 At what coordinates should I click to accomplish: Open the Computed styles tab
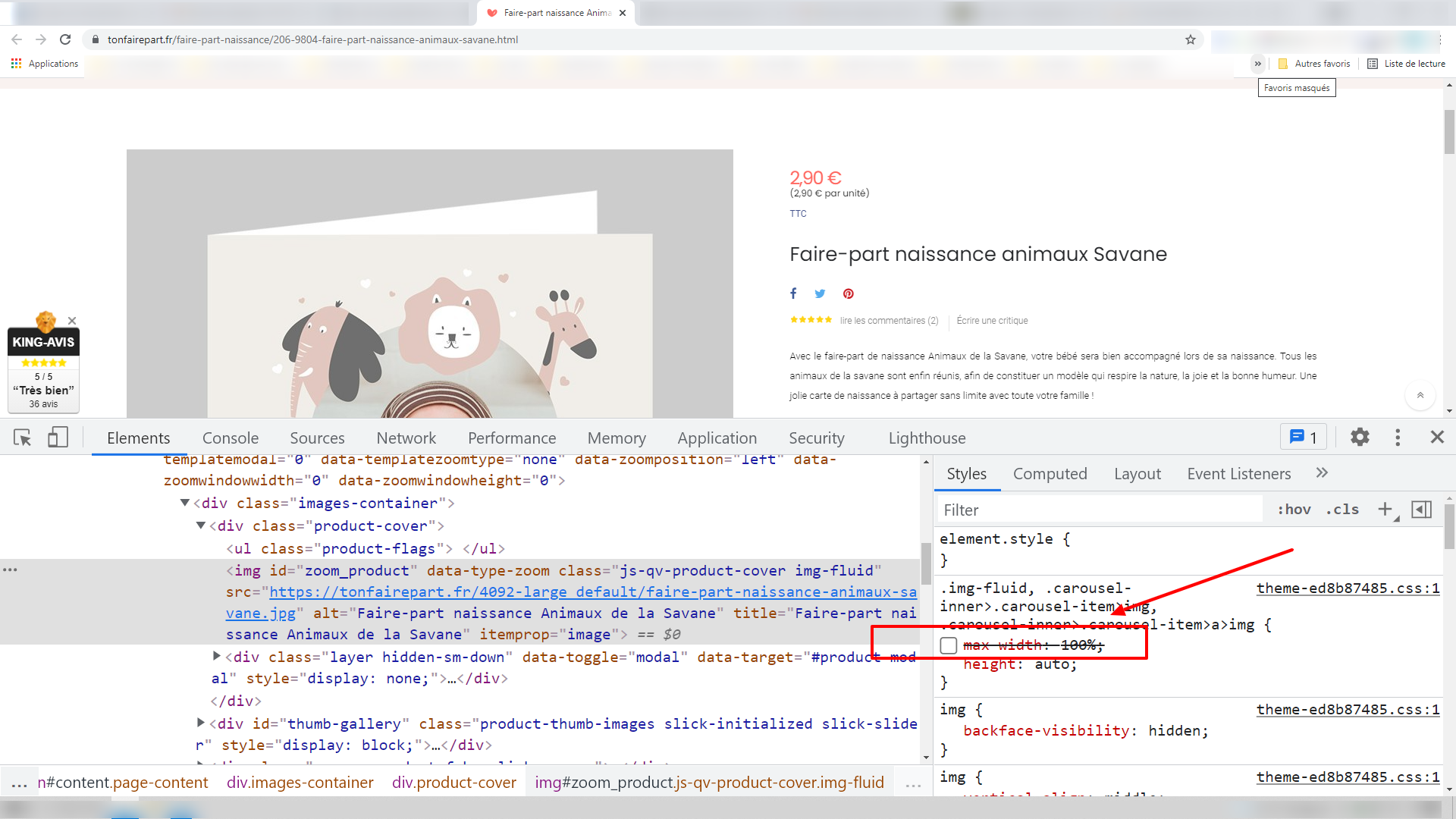[x=1050, y=474]
